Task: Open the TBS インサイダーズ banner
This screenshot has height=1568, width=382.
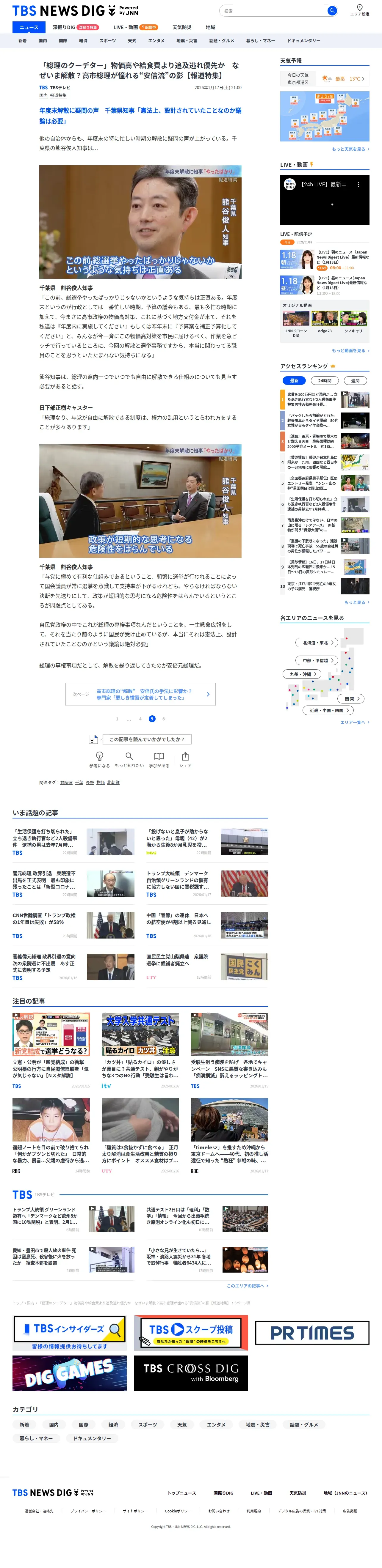Action: tap(69, 1332)
